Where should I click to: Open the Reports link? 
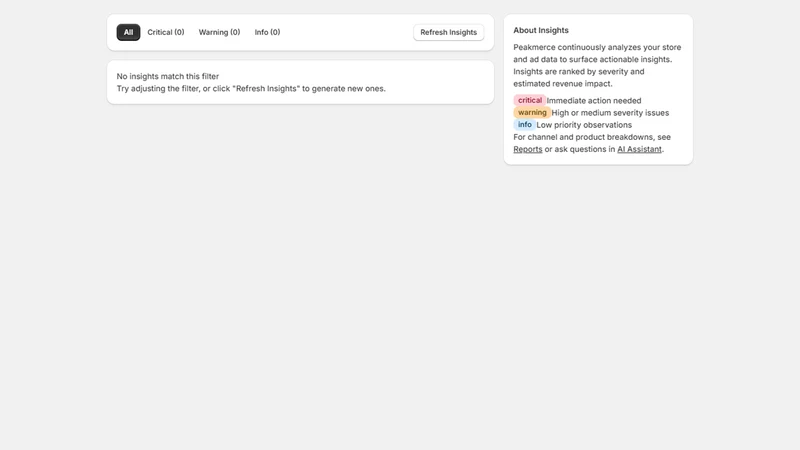coord(528,149)
